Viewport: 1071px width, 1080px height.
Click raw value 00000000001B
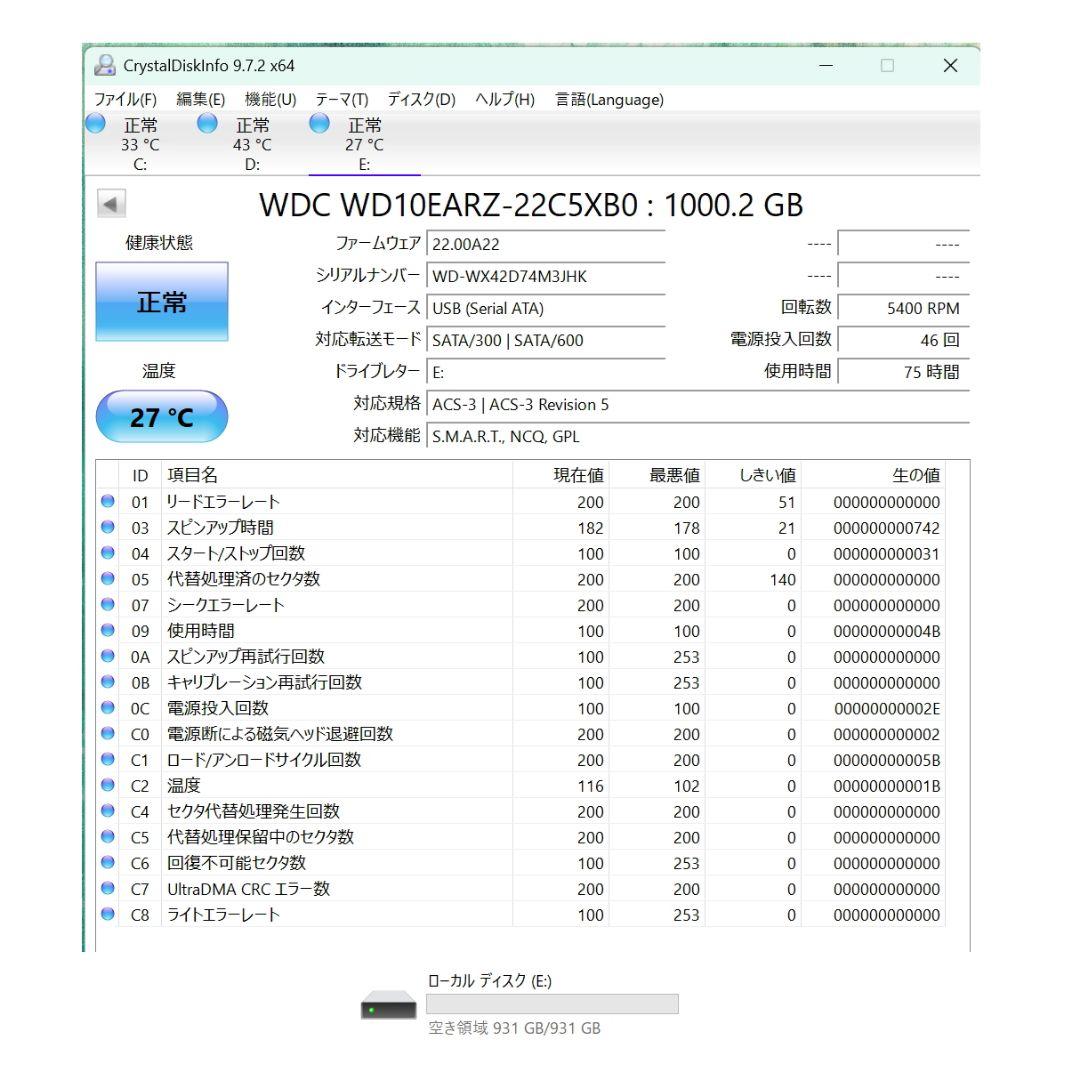pyautogui.click(x=886, y=786)
